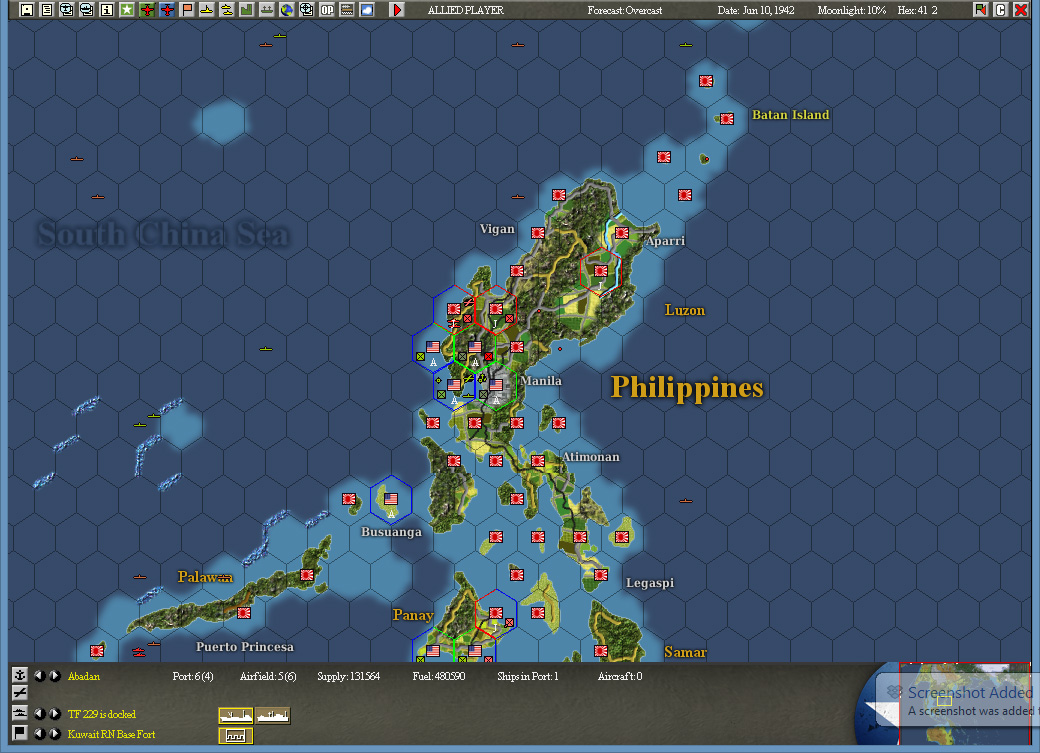1040x753 pixels.
Task: Click 'Ships in Port: 1' text
Action: click(x=528, y=677)
